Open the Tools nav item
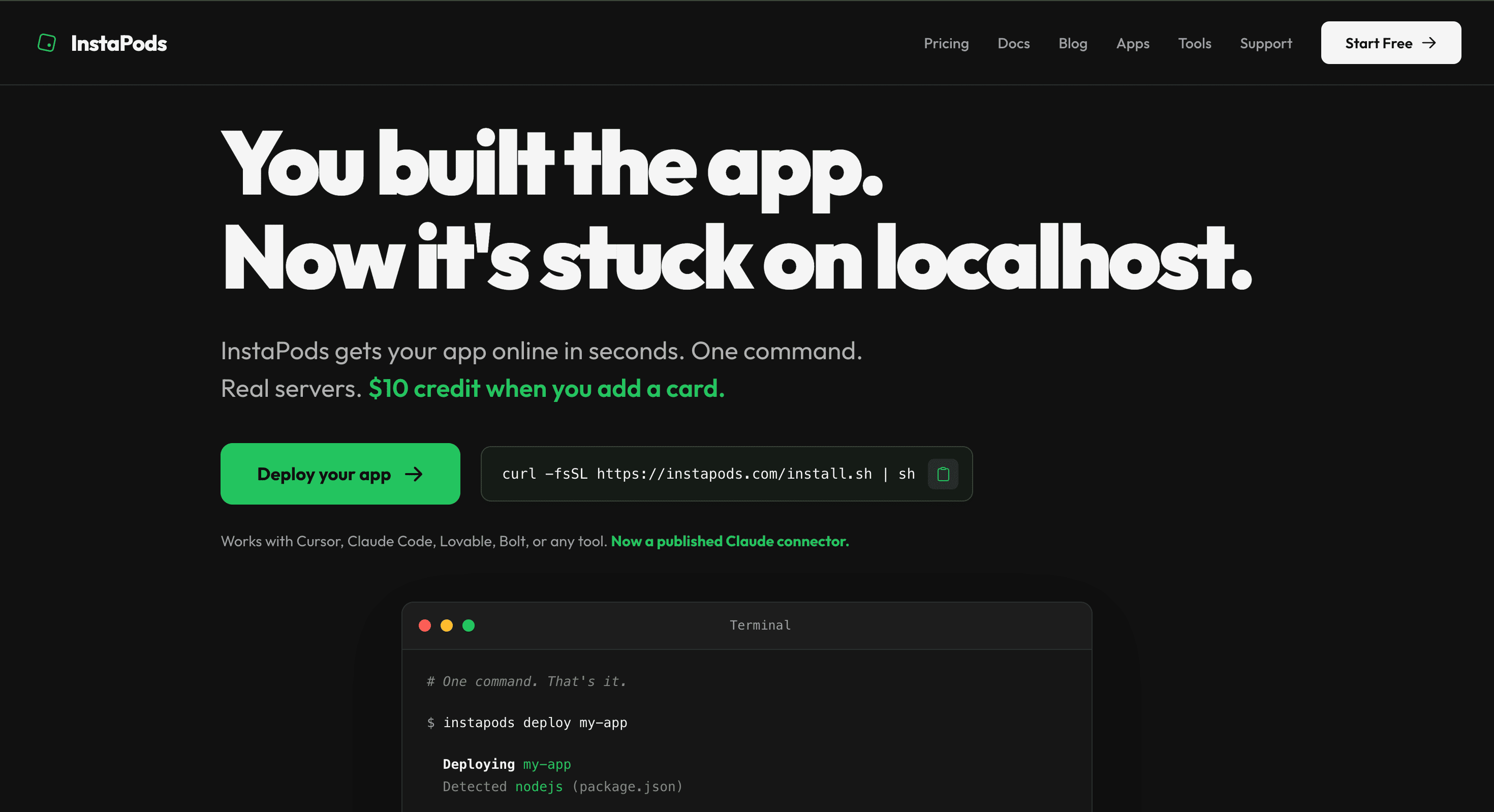This screenshot has width=1494, height=812. coord(1194,44)
